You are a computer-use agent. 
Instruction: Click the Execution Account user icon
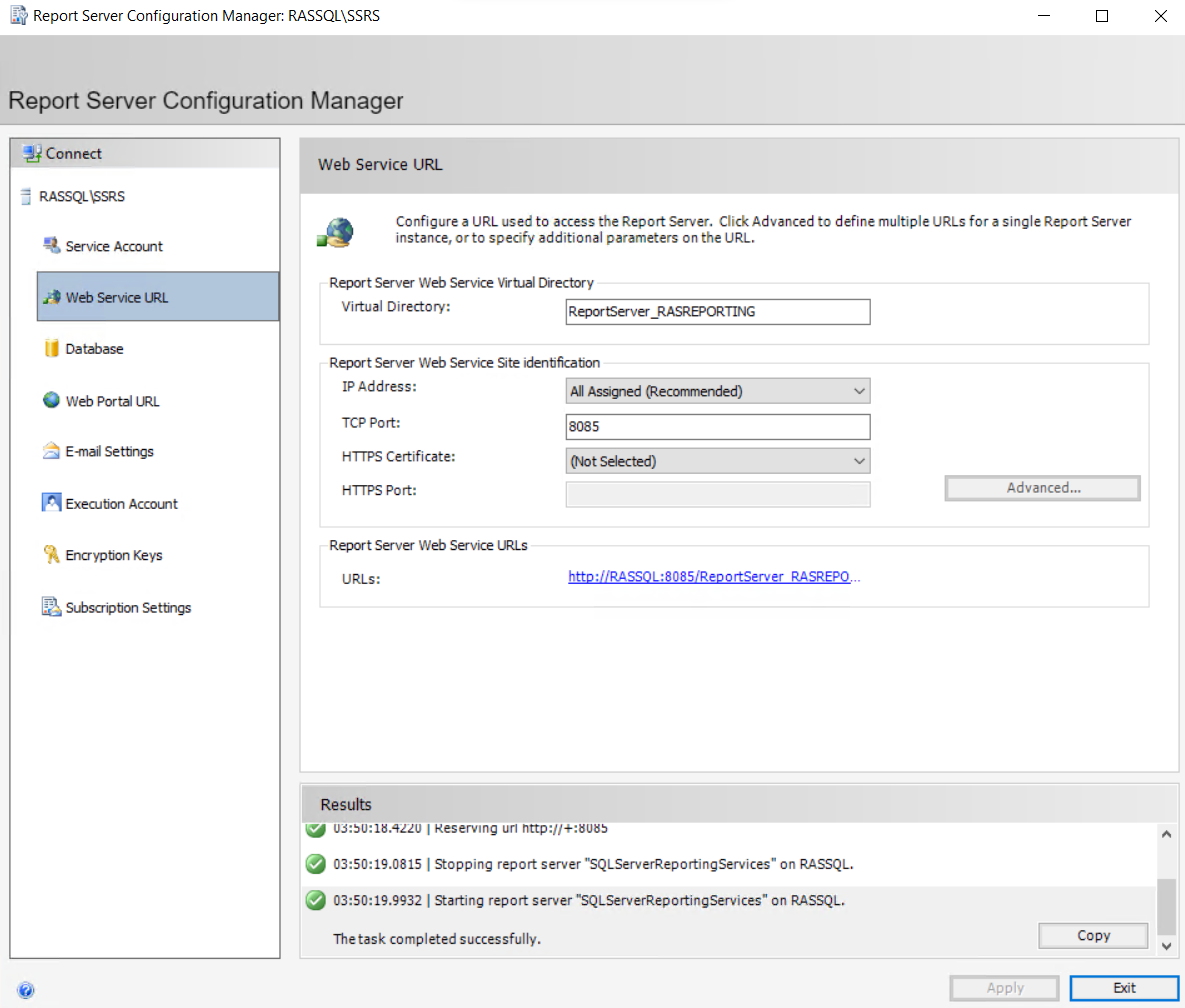tap(52, 503)
